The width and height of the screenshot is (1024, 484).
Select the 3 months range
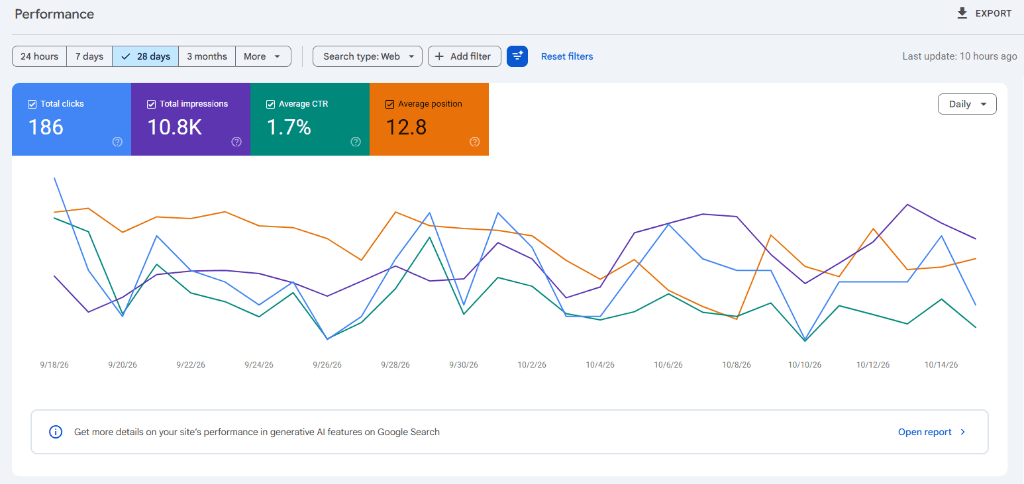pyautogui.click(x=207, y=56)
